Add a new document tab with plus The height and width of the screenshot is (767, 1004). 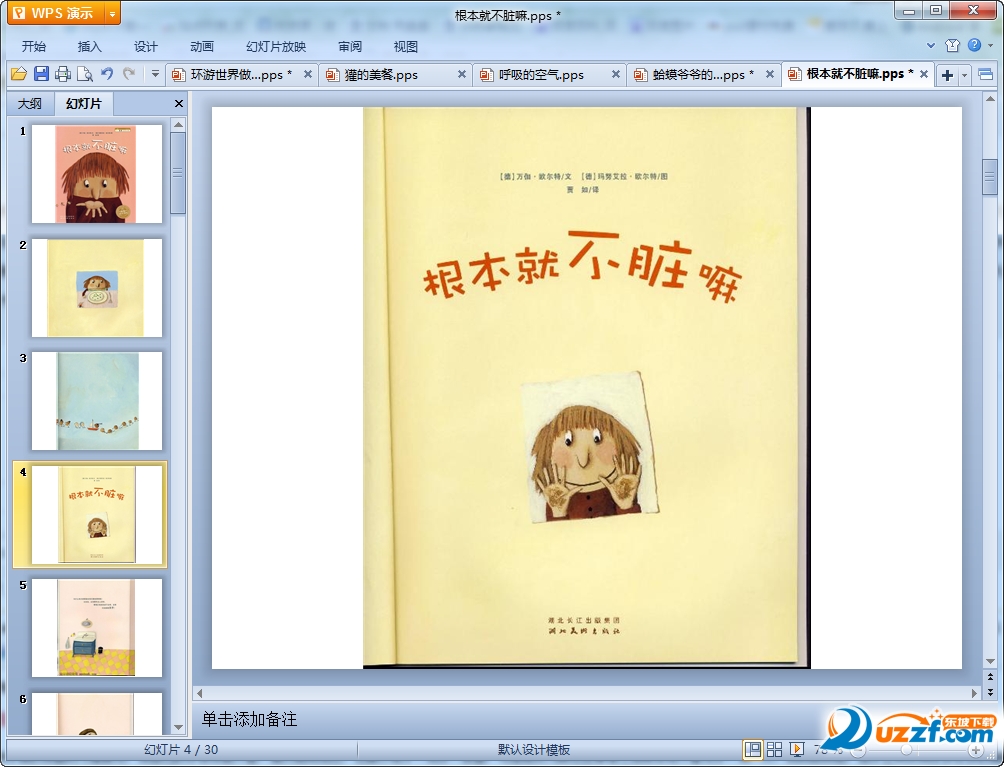(x=947, y=76)
